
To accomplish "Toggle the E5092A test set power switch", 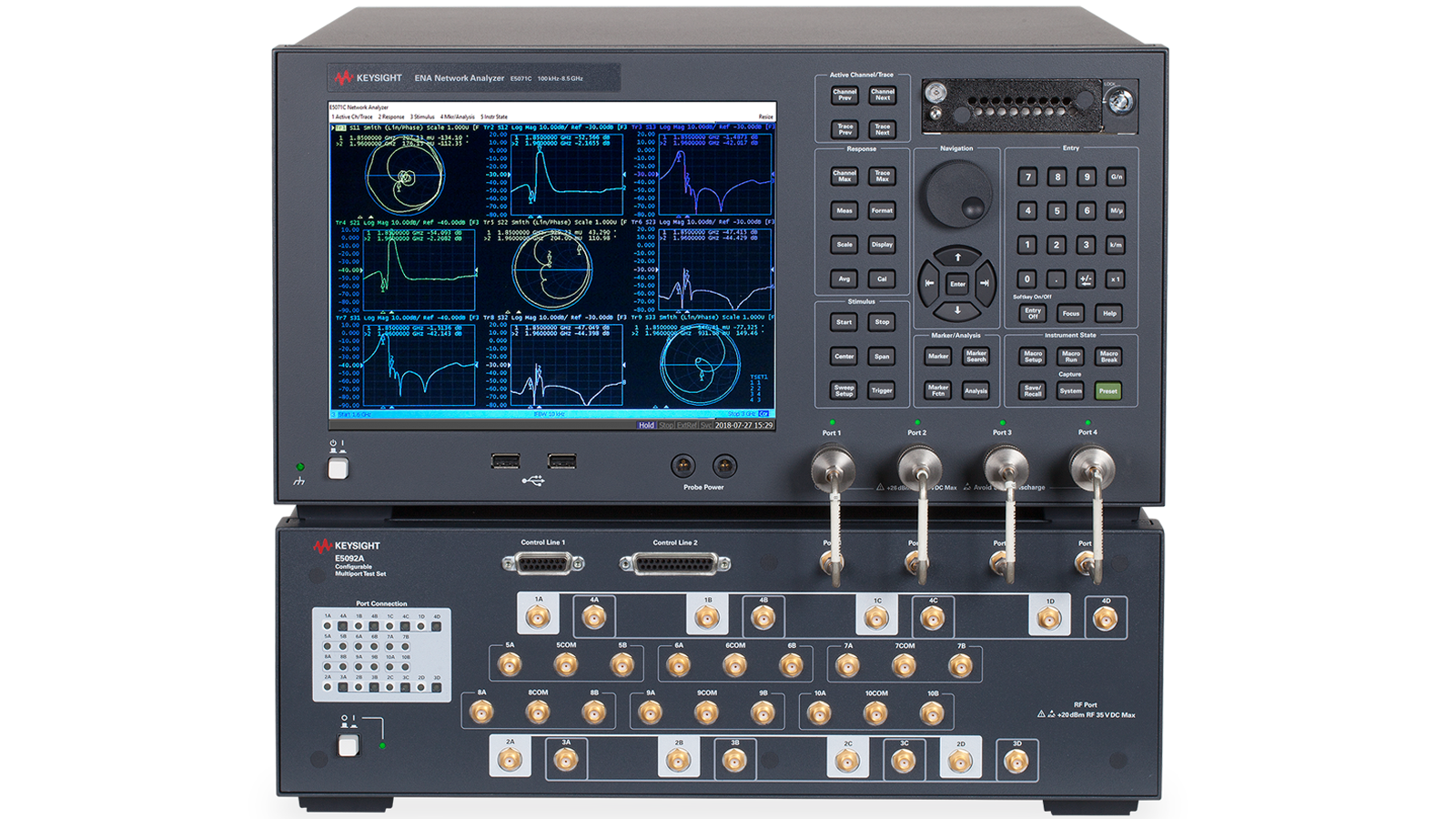I will click(348, 745).
